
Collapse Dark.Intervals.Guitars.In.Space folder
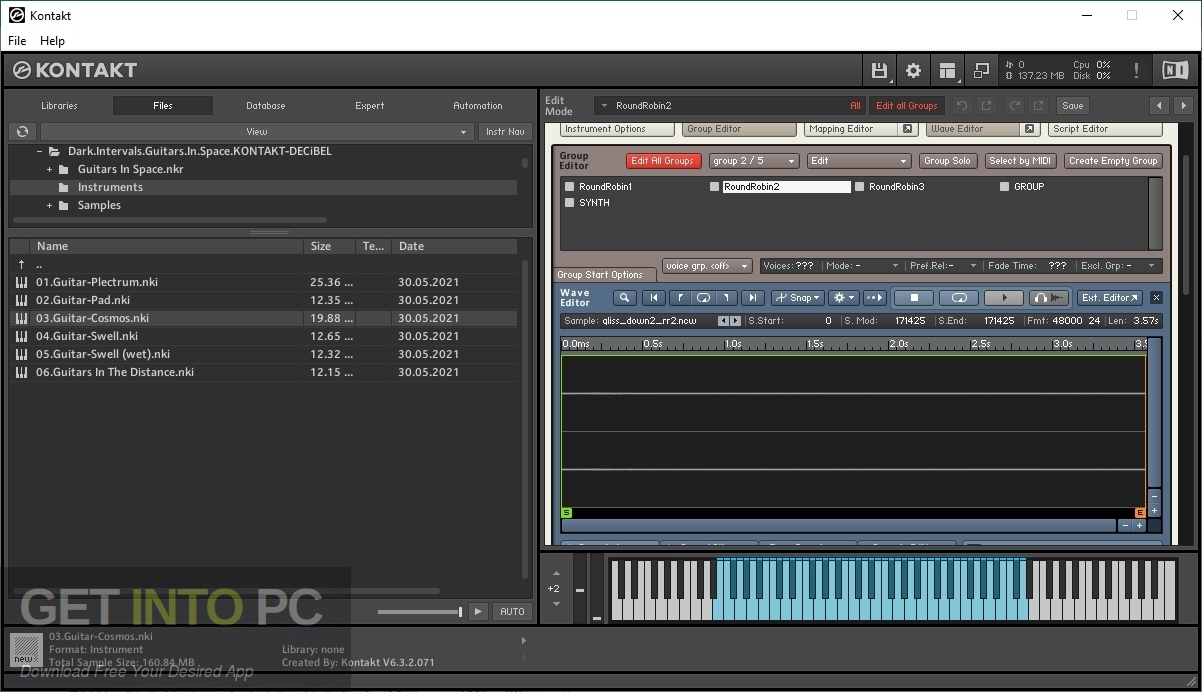pos(40,151)
